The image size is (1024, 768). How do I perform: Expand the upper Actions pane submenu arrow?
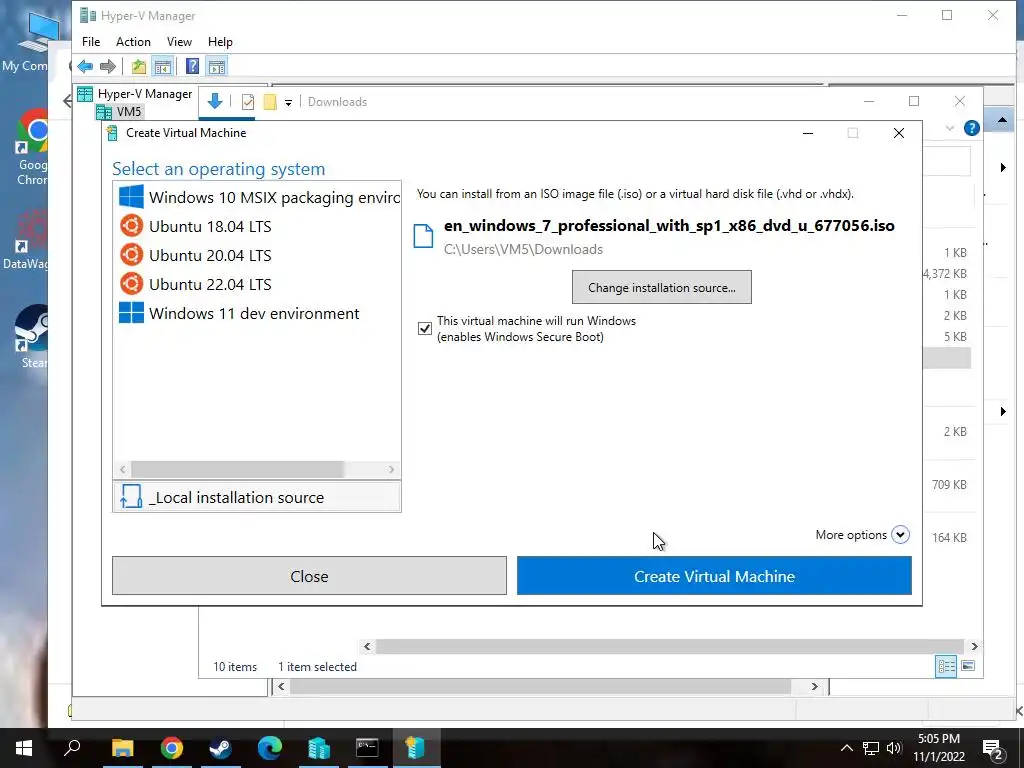(1003, 168)
